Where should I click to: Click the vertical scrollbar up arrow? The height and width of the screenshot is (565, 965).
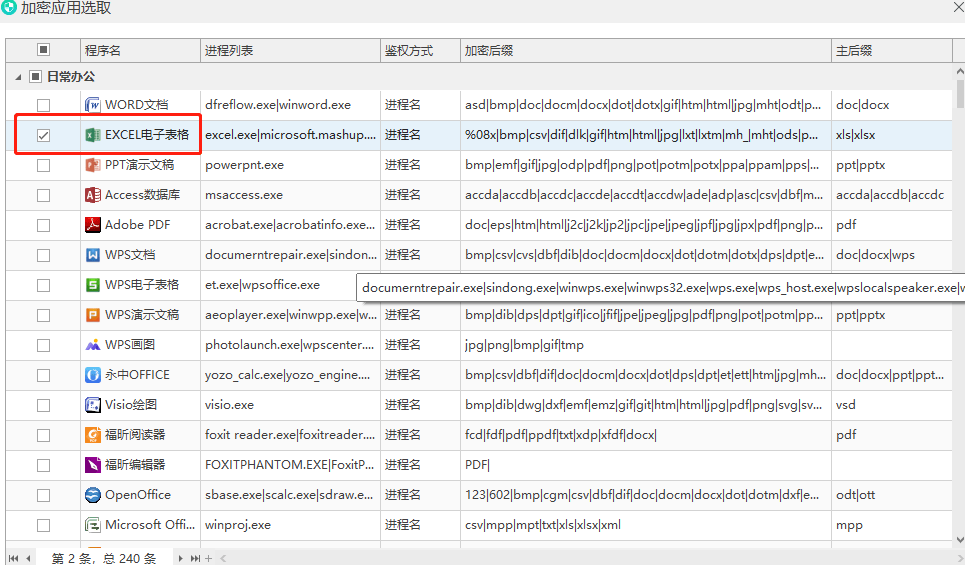point(959,72)
